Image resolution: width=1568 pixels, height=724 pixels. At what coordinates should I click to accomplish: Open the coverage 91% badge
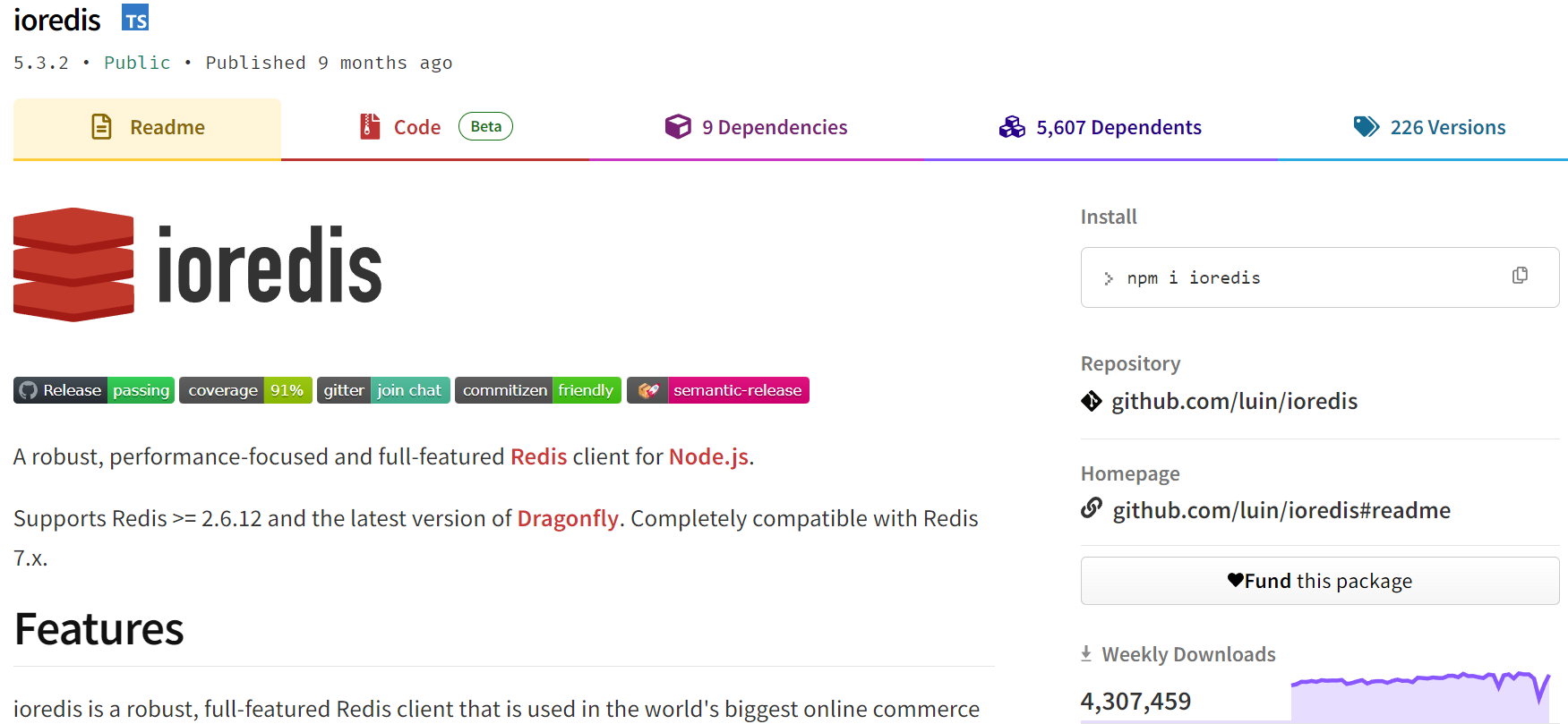click(x=245, y=390)
